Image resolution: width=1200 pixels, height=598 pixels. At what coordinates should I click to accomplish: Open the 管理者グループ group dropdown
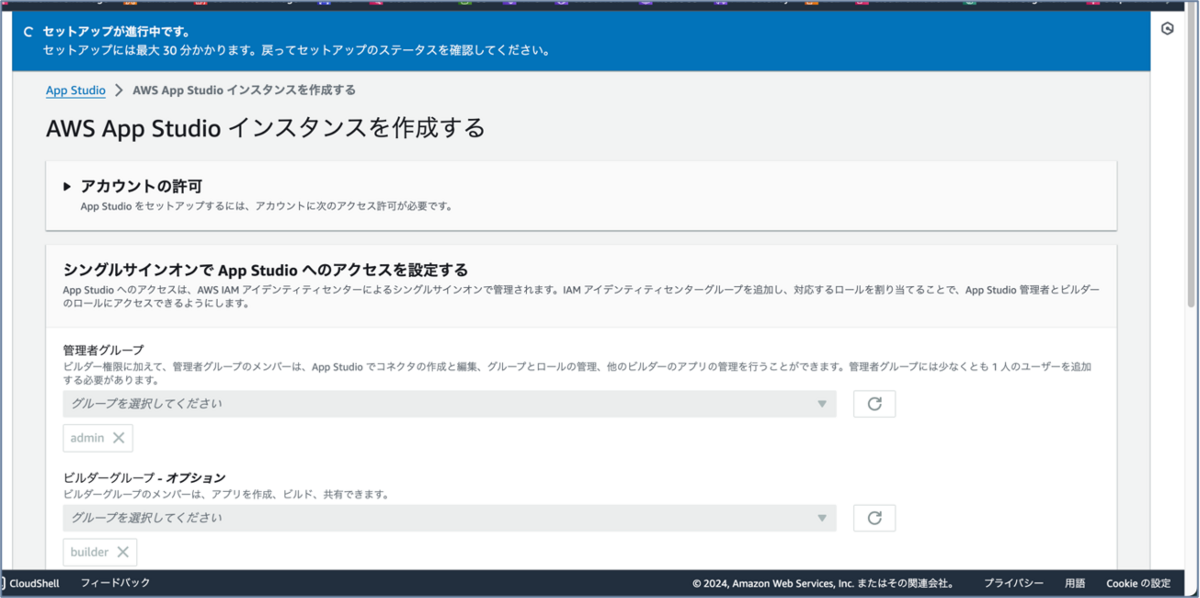(x=449, y=404)
